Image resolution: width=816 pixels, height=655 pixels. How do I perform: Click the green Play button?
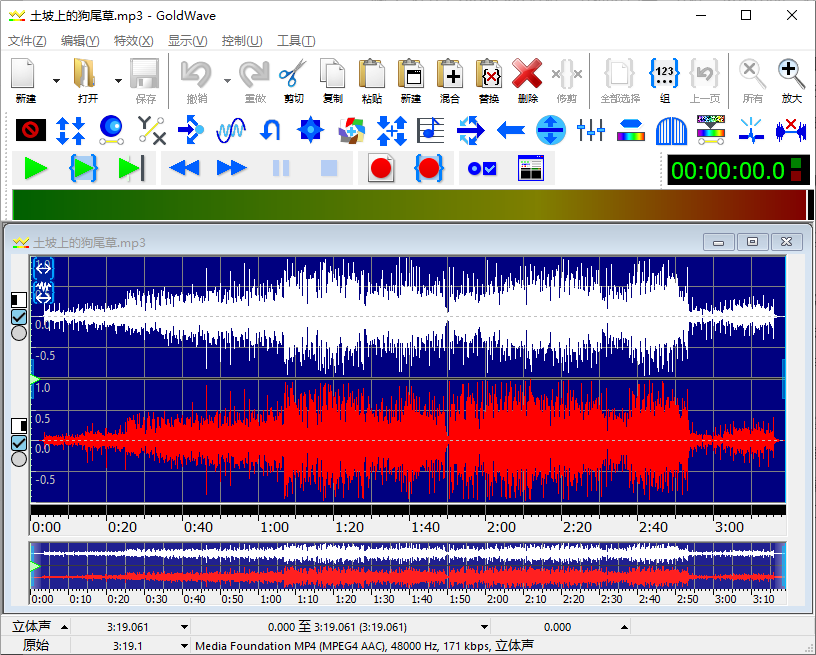[x=36, y=169]
